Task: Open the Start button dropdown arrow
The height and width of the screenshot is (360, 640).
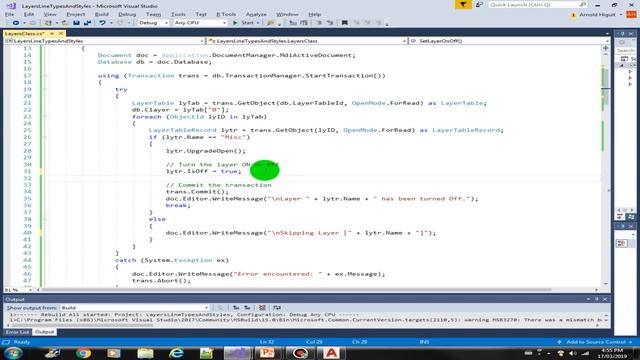Action: 258,23
